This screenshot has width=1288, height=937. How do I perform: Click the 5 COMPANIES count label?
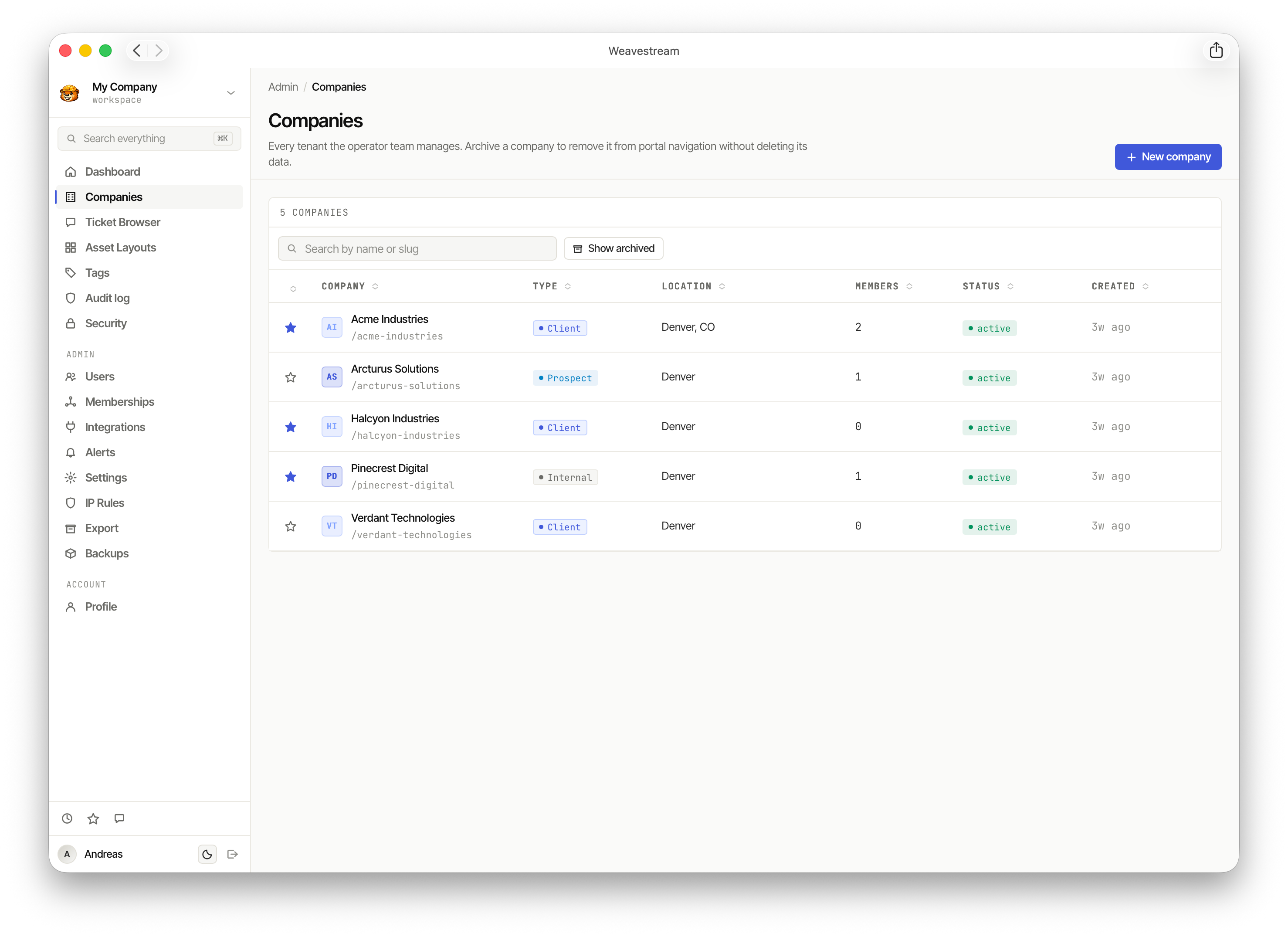coord(314,213)
